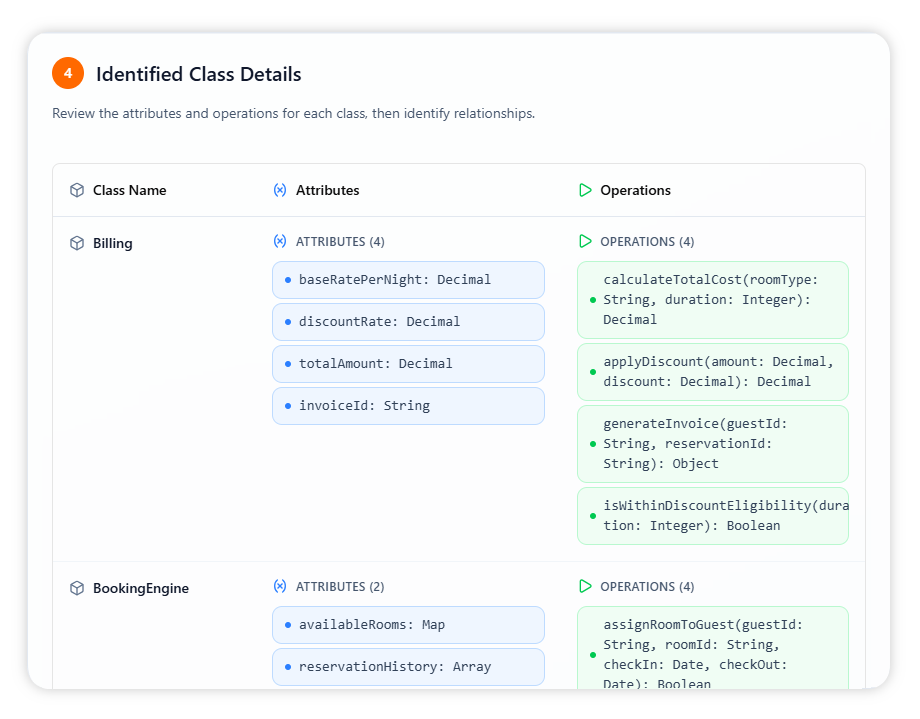Choose the totalAmount: Decimal attribute chip
The image size is (920, 719).
pyautogui.click(x=408, y=364)
